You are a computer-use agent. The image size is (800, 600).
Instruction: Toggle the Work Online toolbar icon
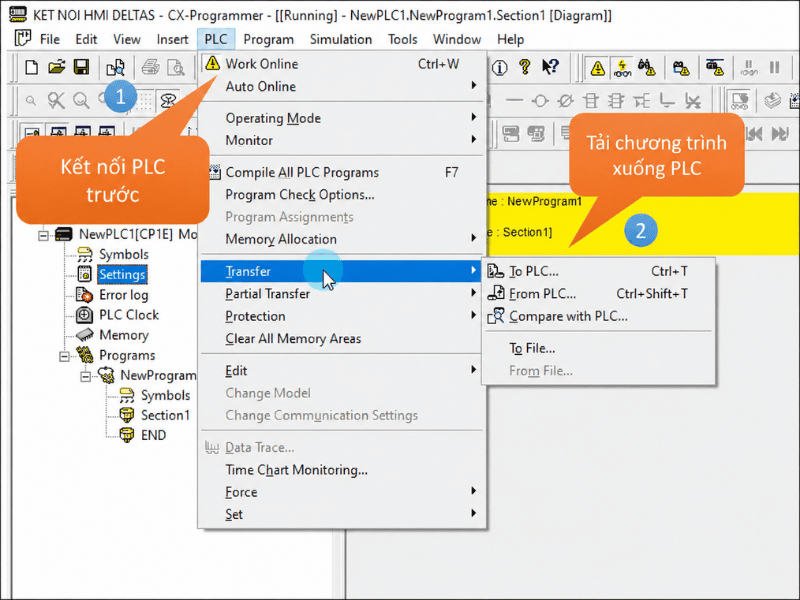coord(597,68)
